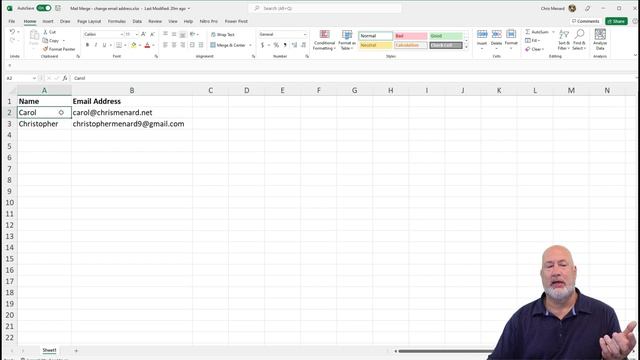Expand the Name Box dropdown
This screenshot has width=640, height=360.
34,78
